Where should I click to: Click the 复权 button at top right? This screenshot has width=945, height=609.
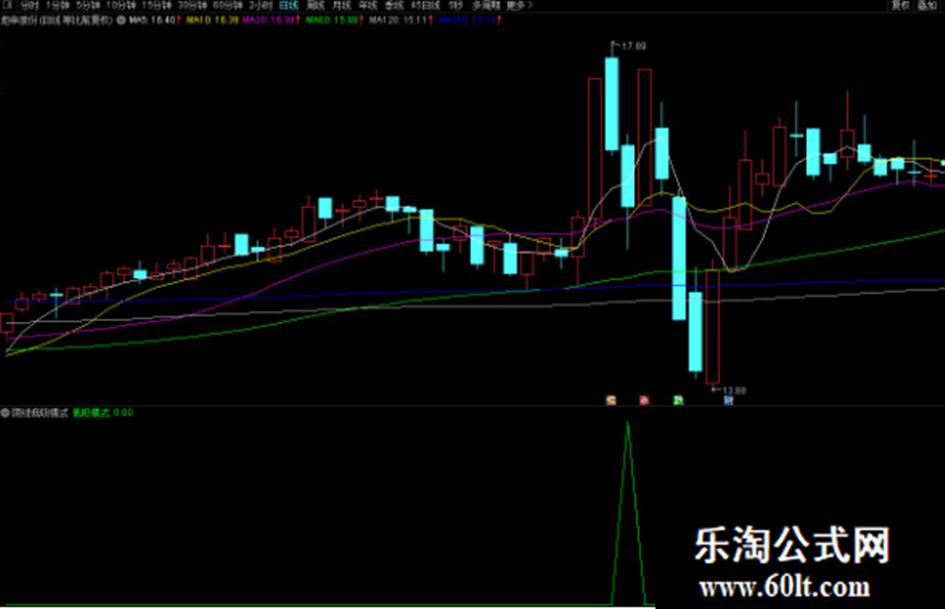(900, 5)
